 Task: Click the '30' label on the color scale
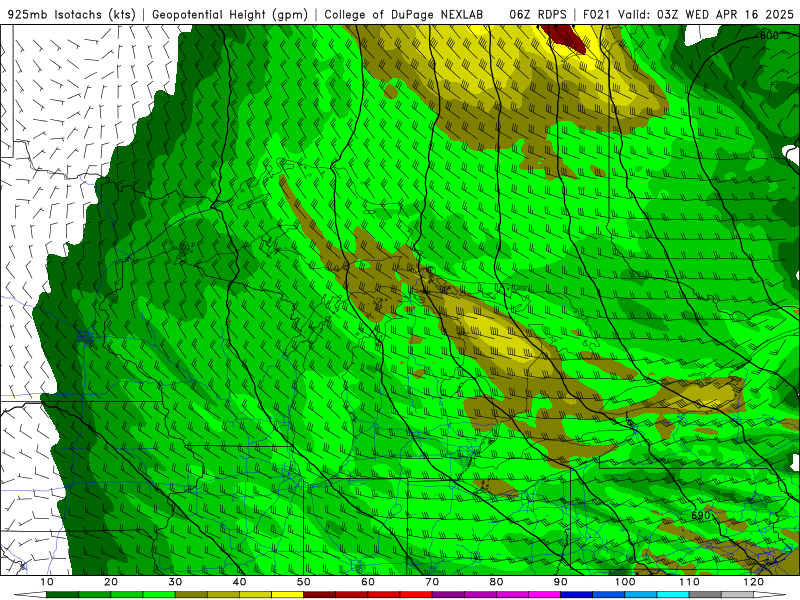point(175,582)
